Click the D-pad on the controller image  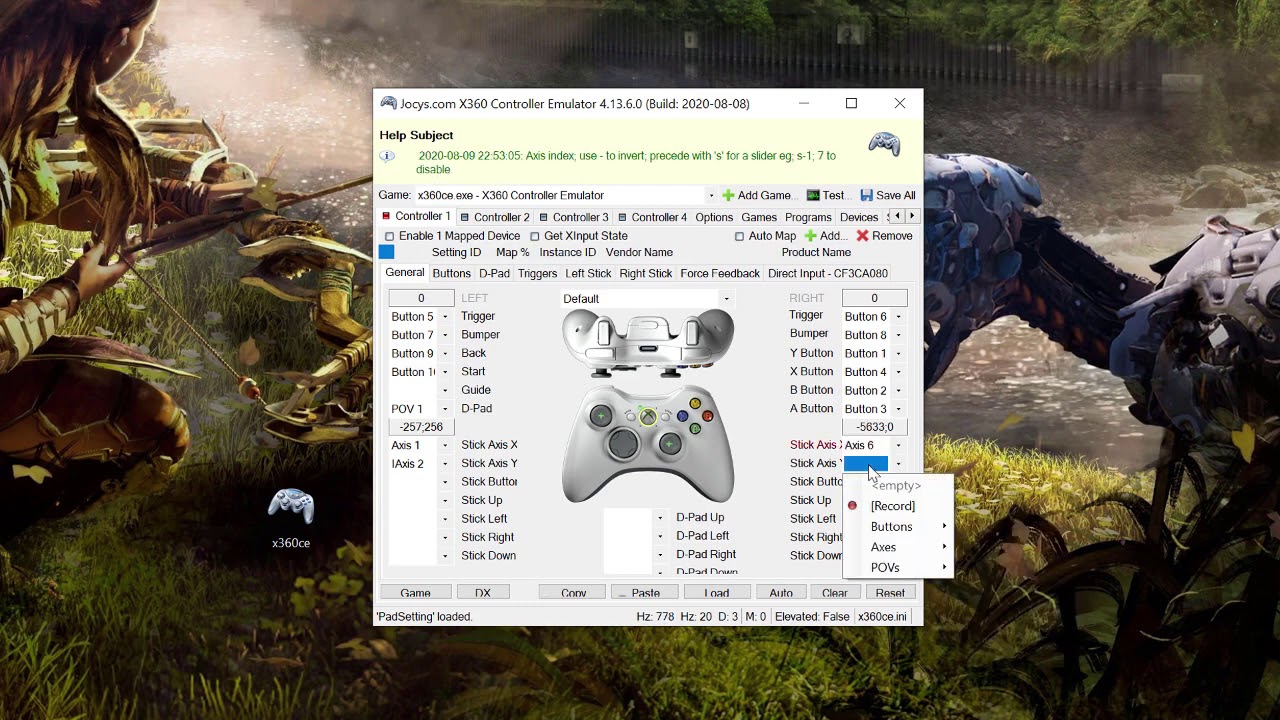pyautogui.click(x=623, y=443)
